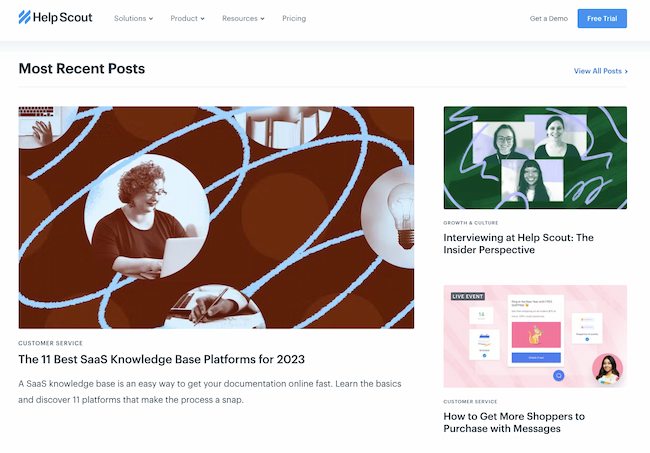This screenshot has height=453, width=650.
Task: Expand the Resources dropdown menu
Action: (243, 18)
